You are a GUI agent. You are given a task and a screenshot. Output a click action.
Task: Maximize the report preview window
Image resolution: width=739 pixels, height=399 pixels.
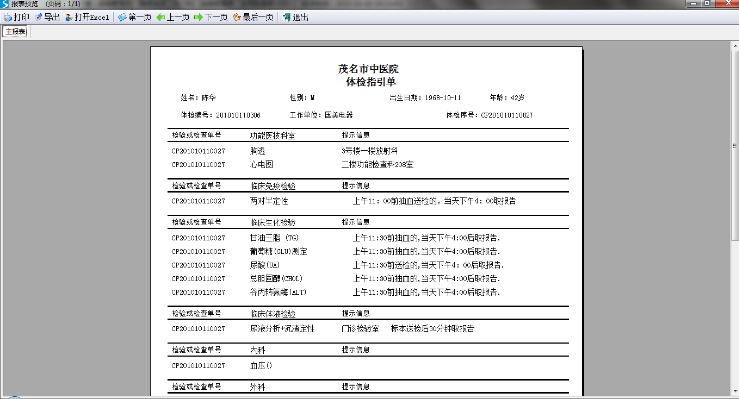point(707,3)
